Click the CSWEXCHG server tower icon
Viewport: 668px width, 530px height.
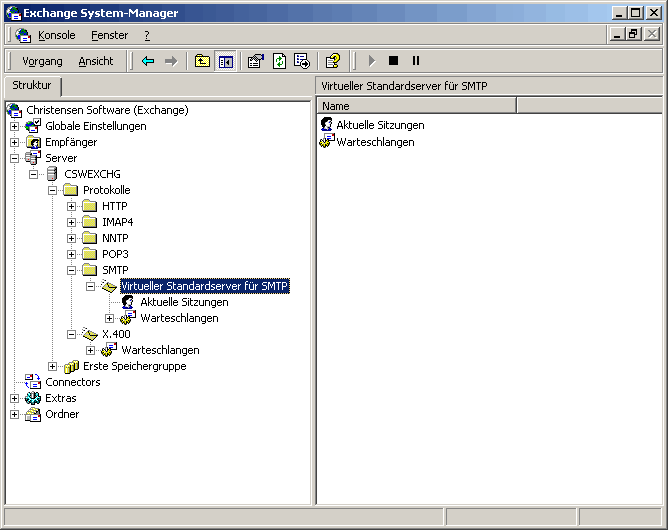(52, 174)
